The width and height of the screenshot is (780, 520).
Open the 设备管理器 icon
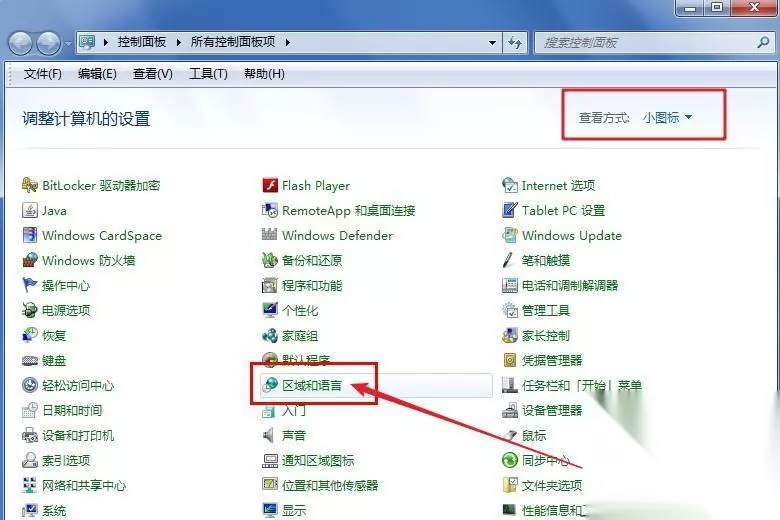[509, 410]
